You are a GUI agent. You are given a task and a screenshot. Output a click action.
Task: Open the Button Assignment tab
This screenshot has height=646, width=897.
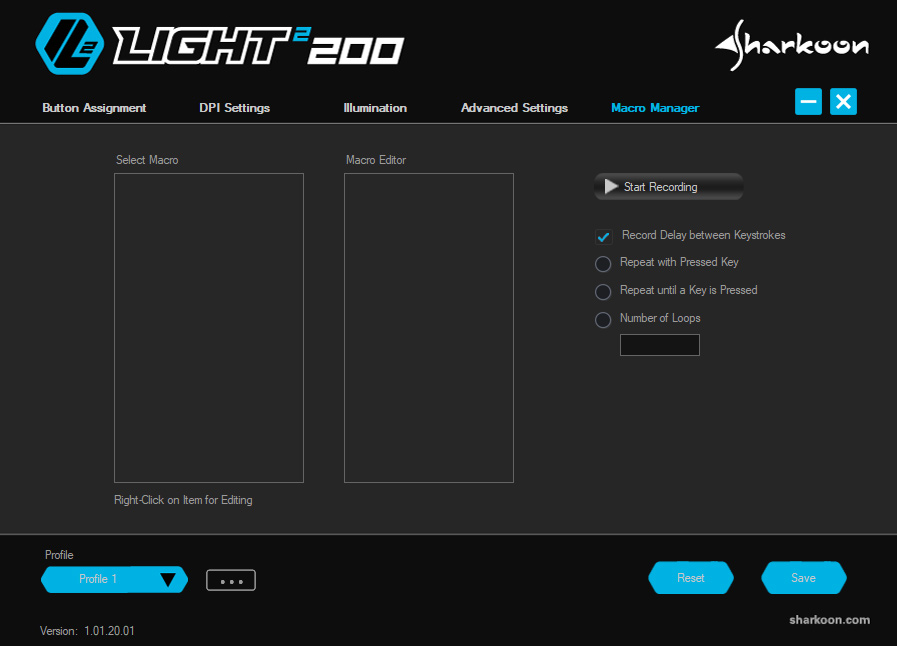[94, 108]
